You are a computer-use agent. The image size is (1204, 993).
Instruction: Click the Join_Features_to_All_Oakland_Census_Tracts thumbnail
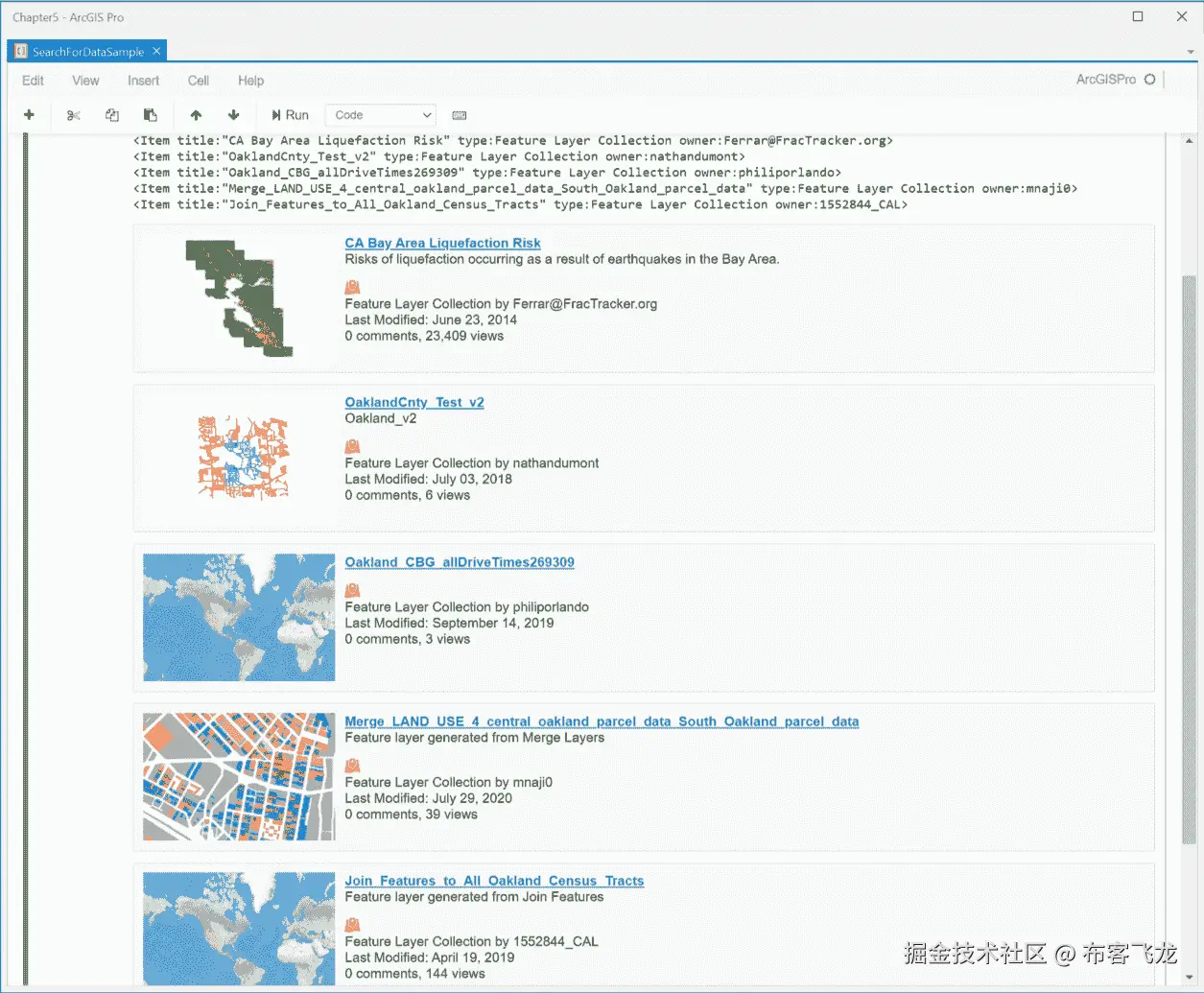[239, 929]
